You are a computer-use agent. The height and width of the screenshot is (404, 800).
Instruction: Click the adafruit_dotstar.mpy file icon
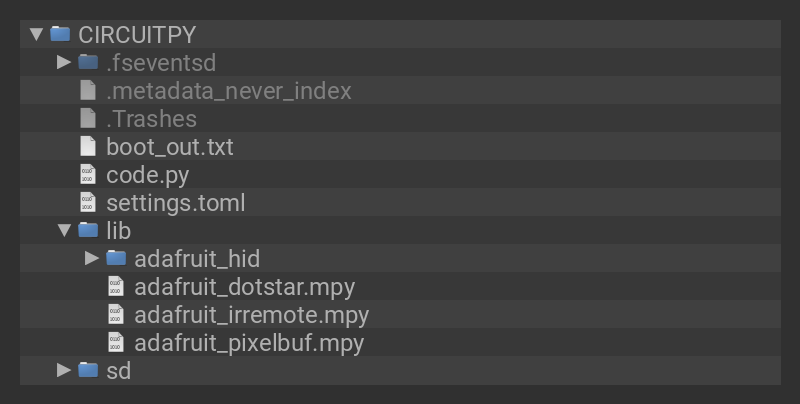[116, 286]
